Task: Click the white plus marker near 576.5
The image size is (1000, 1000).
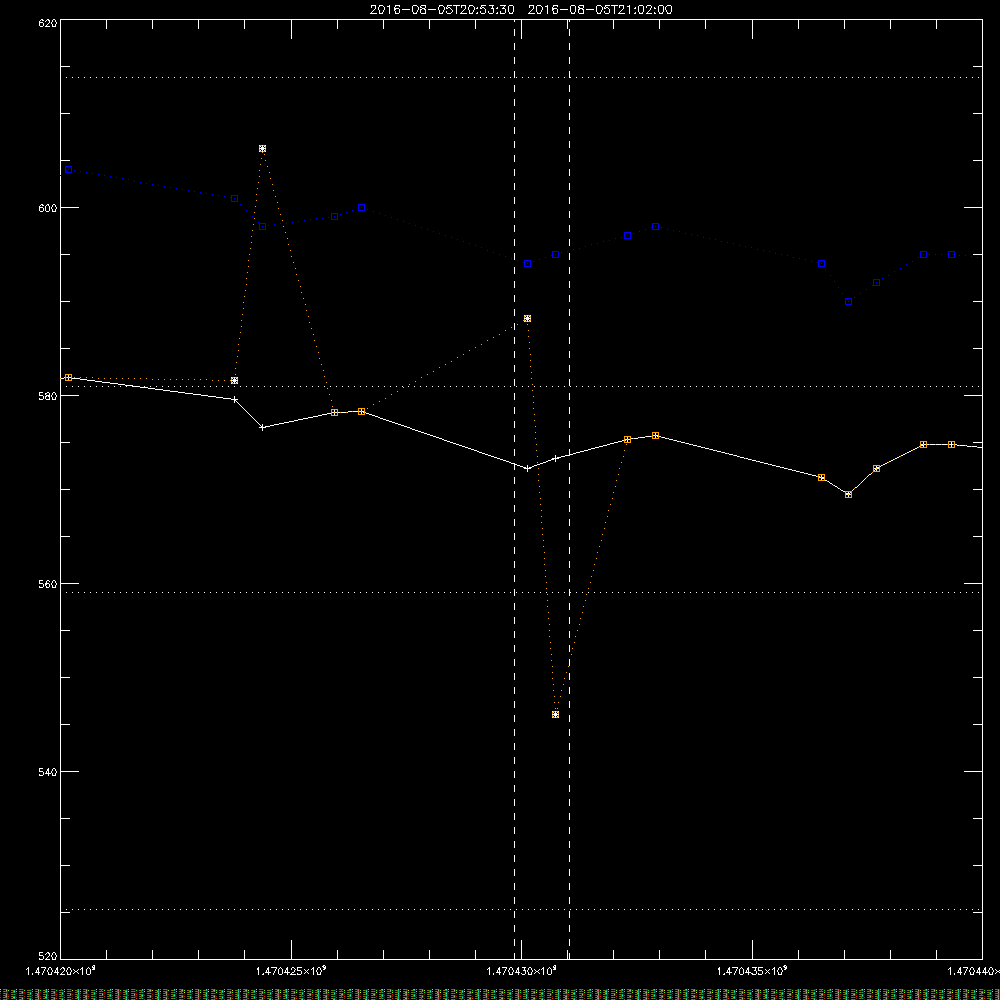Action: (262, 427)
